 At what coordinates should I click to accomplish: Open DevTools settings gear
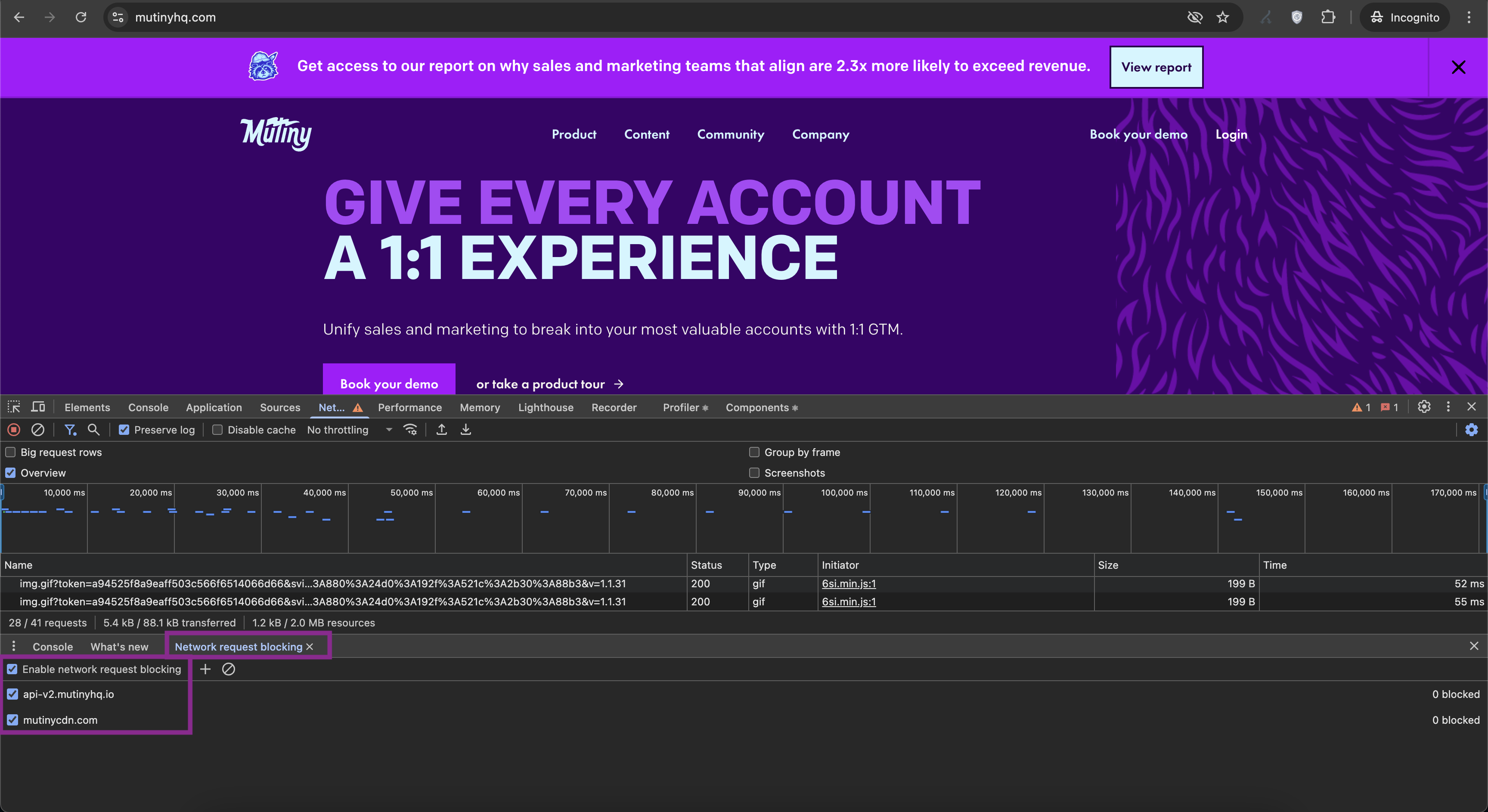click(x=1424, y=406)
